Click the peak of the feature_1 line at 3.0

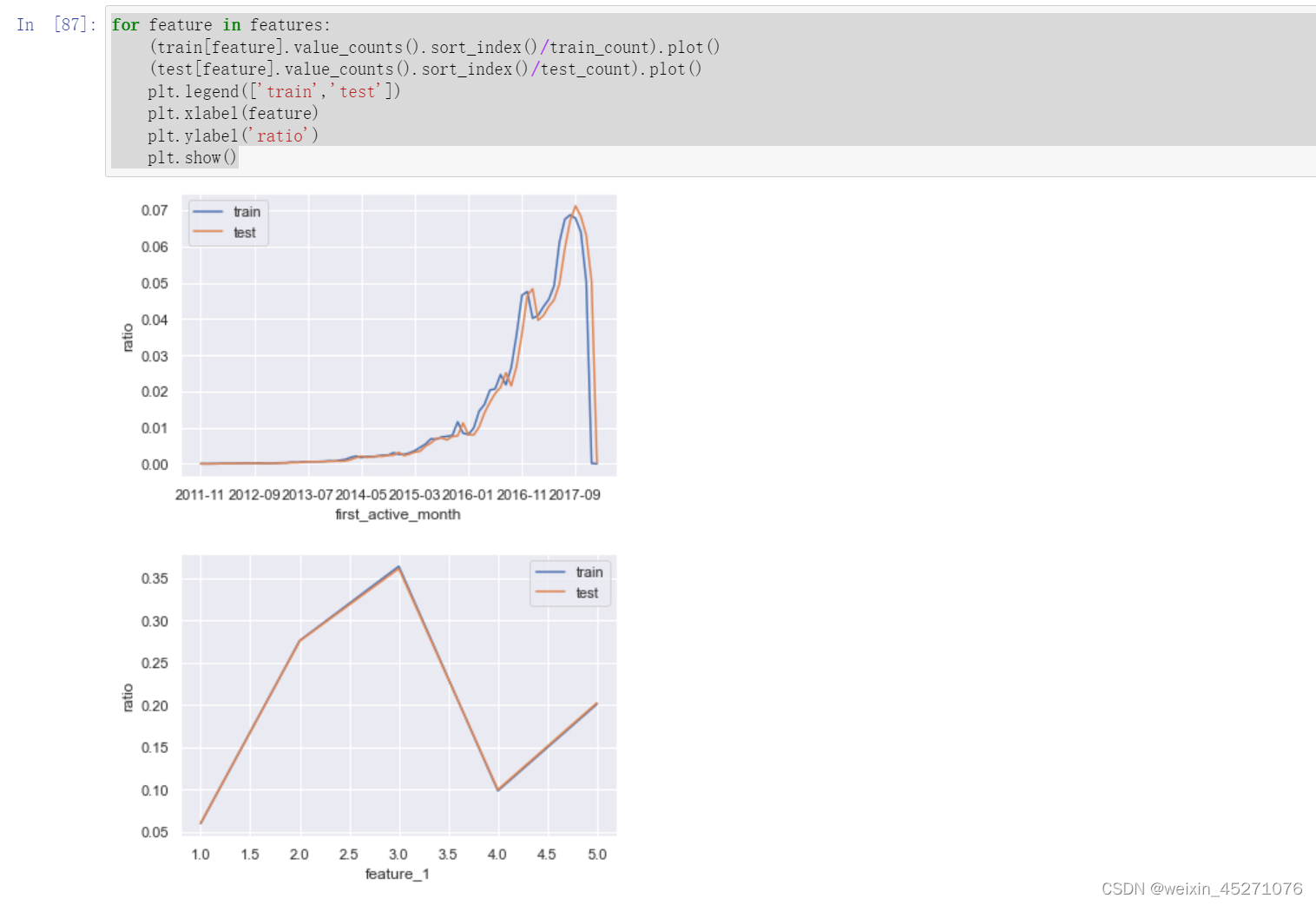coord(398,567)
